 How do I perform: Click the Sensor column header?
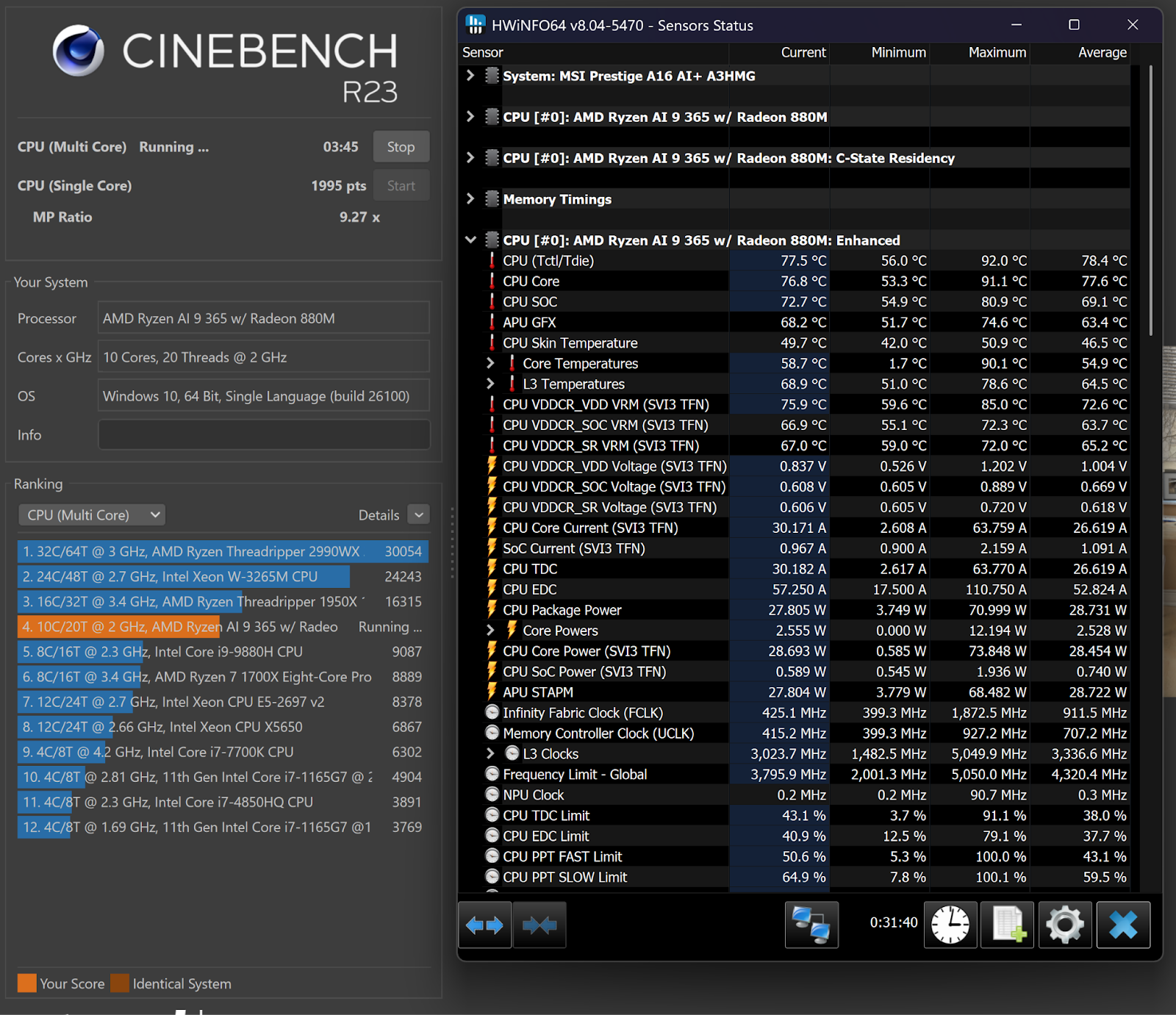click(x=594, y=52)
